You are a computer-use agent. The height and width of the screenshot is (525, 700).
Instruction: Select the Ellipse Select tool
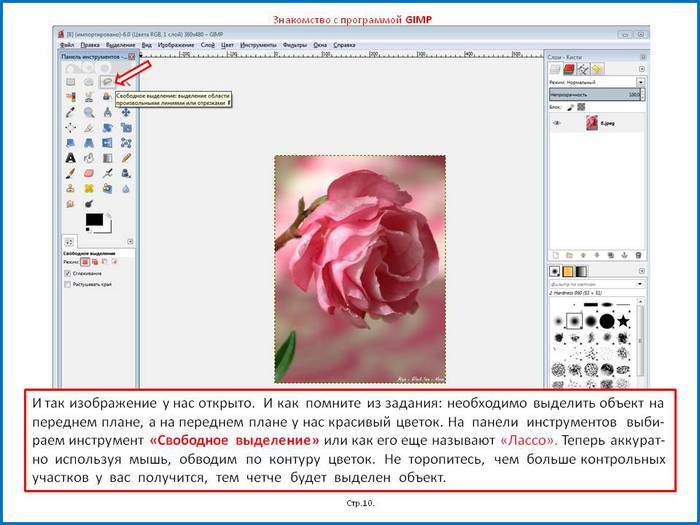pos(89,82)
